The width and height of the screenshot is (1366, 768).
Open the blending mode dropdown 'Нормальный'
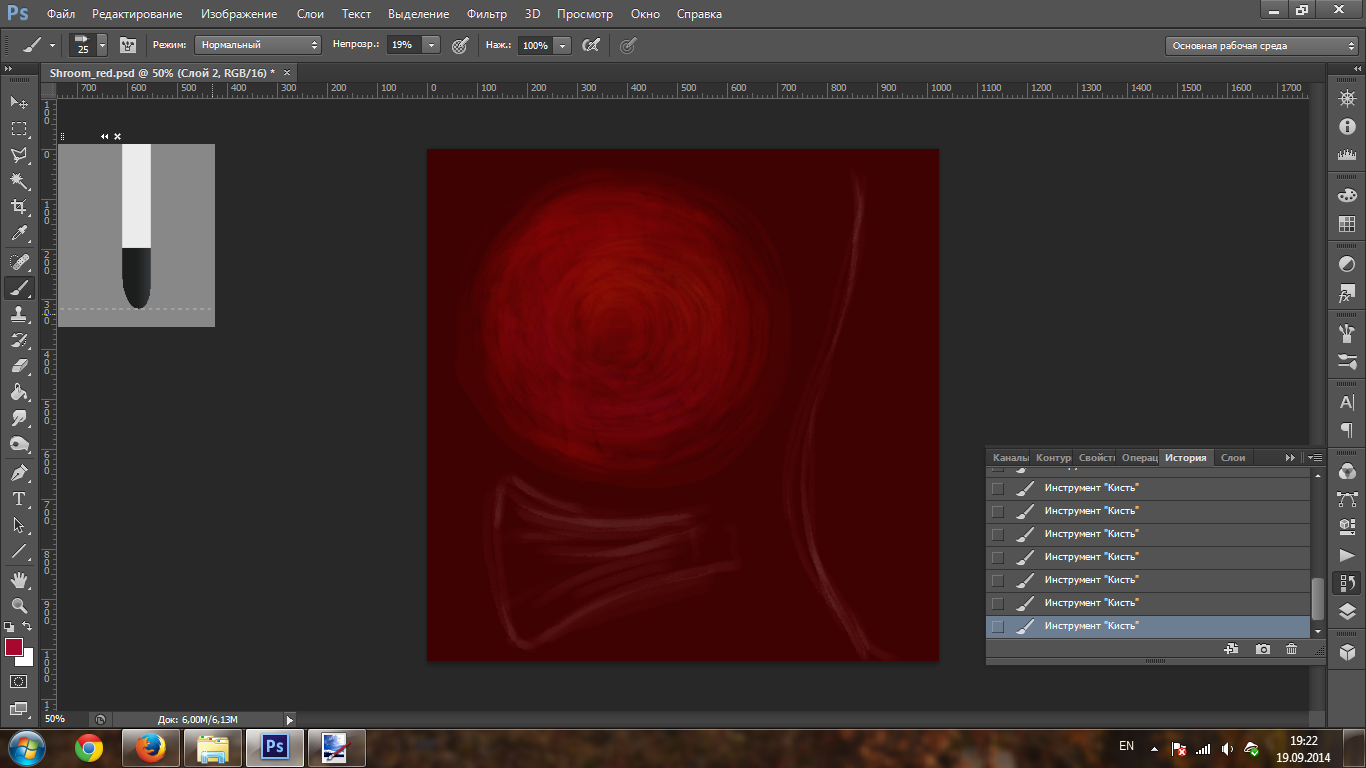tap(258, 45)
